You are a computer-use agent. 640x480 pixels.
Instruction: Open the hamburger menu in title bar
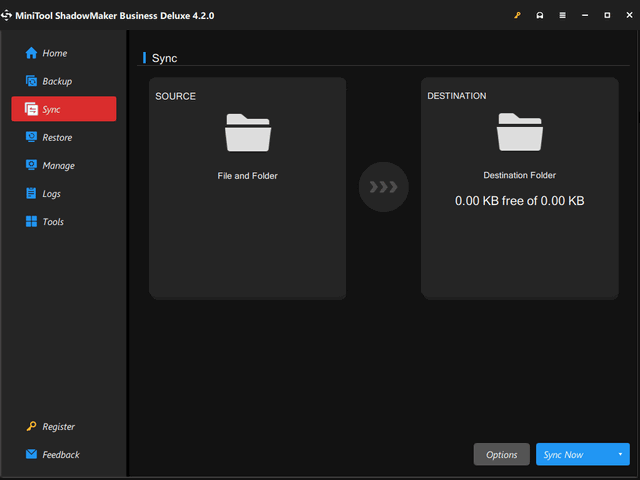[x=563, y=16]
